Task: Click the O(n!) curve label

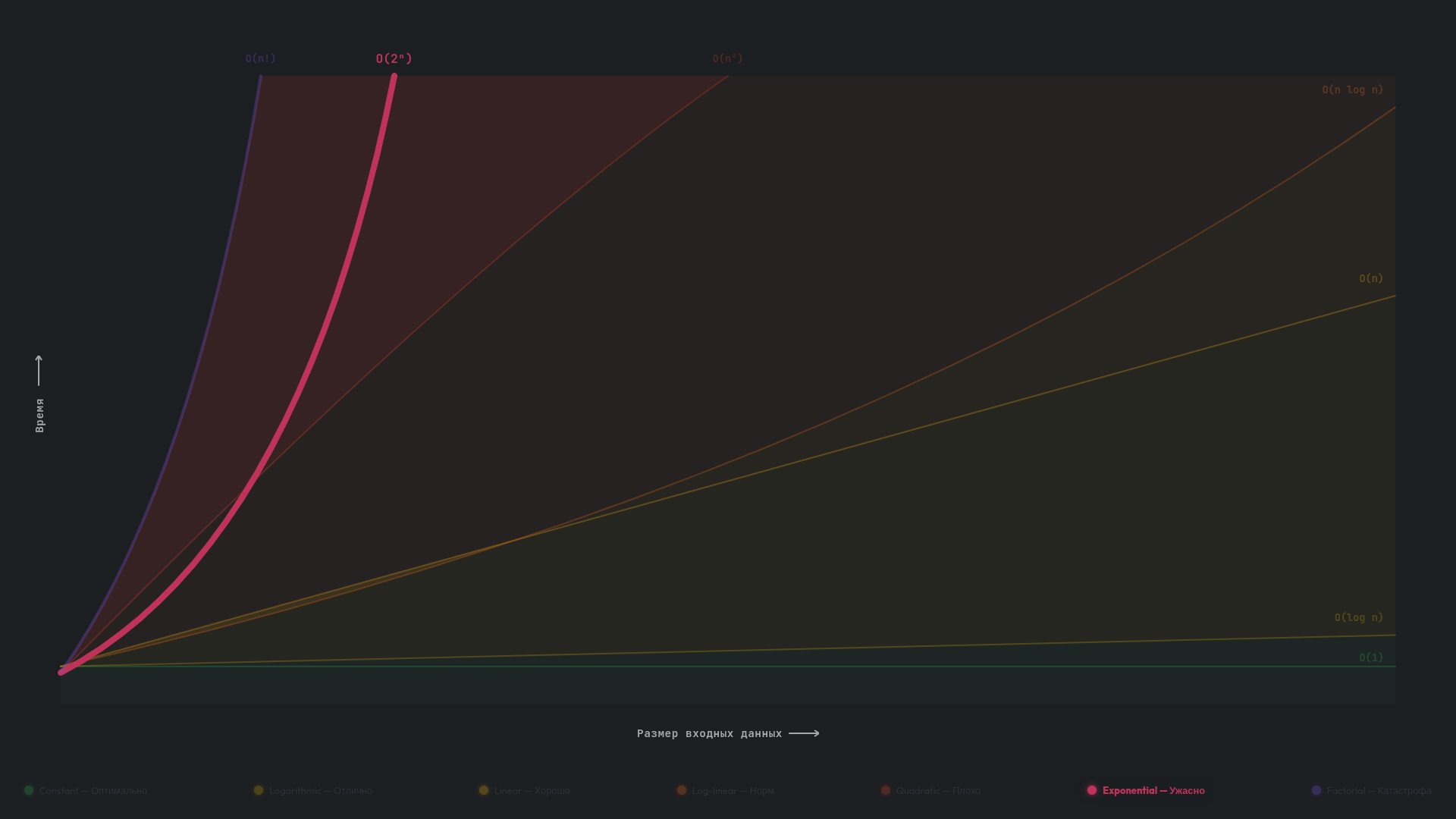Action: click(260, 58)
